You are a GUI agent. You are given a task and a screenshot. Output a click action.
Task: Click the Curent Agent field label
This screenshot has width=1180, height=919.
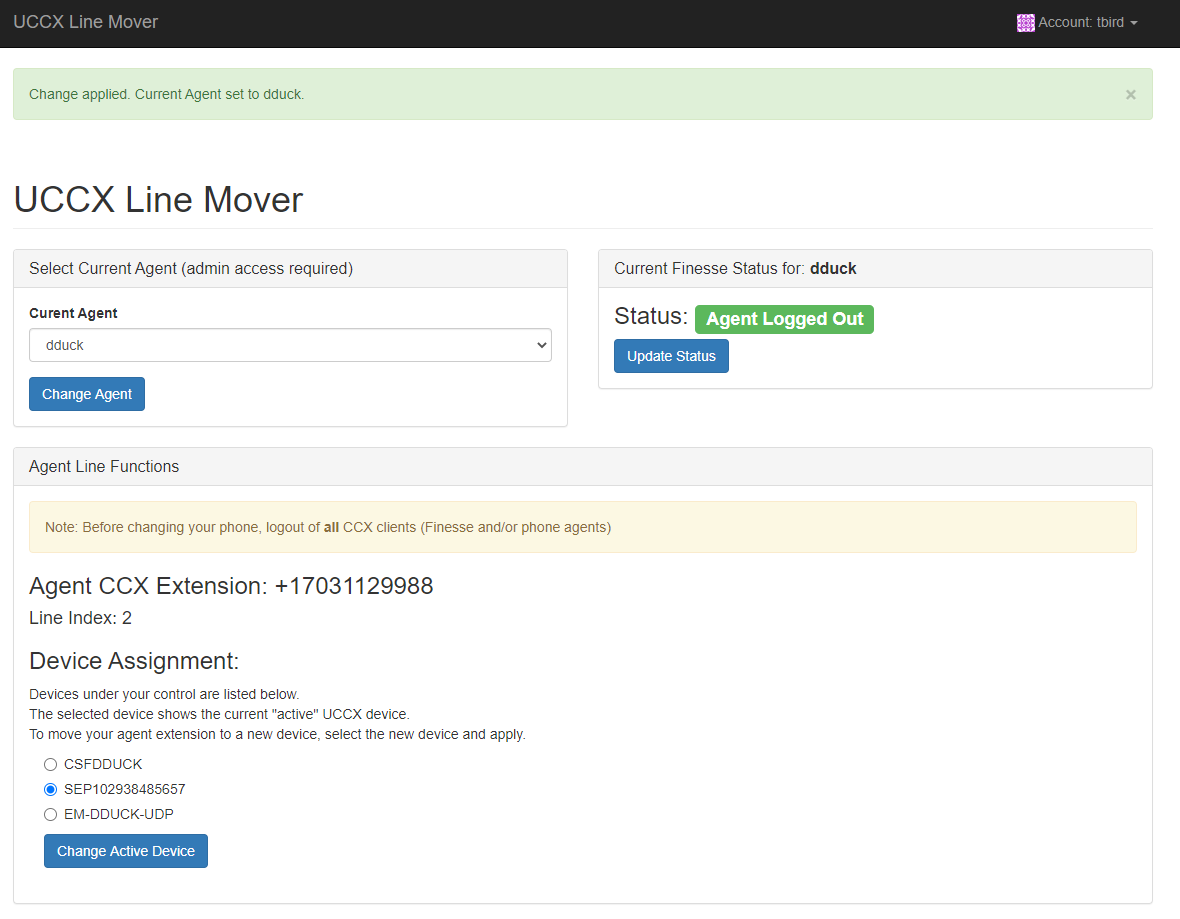click(x=73, y=313)
